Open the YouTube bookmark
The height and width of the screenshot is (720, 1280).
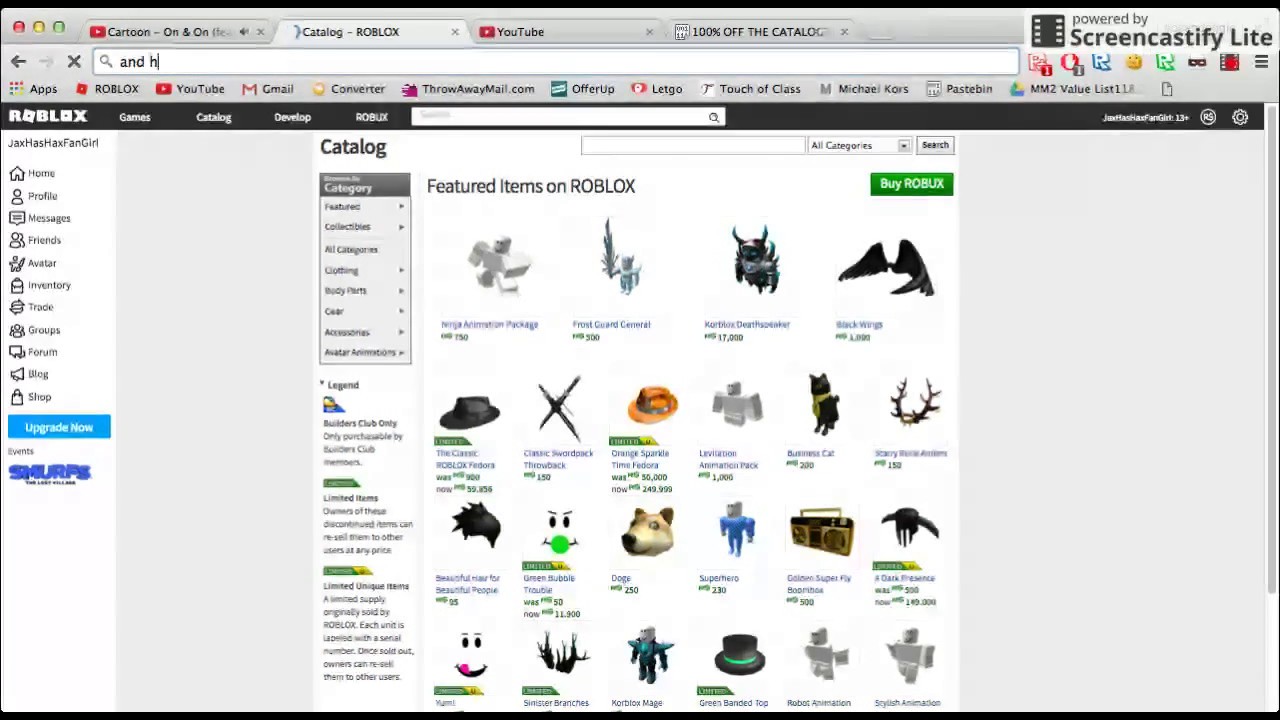[x=190, y=89]
